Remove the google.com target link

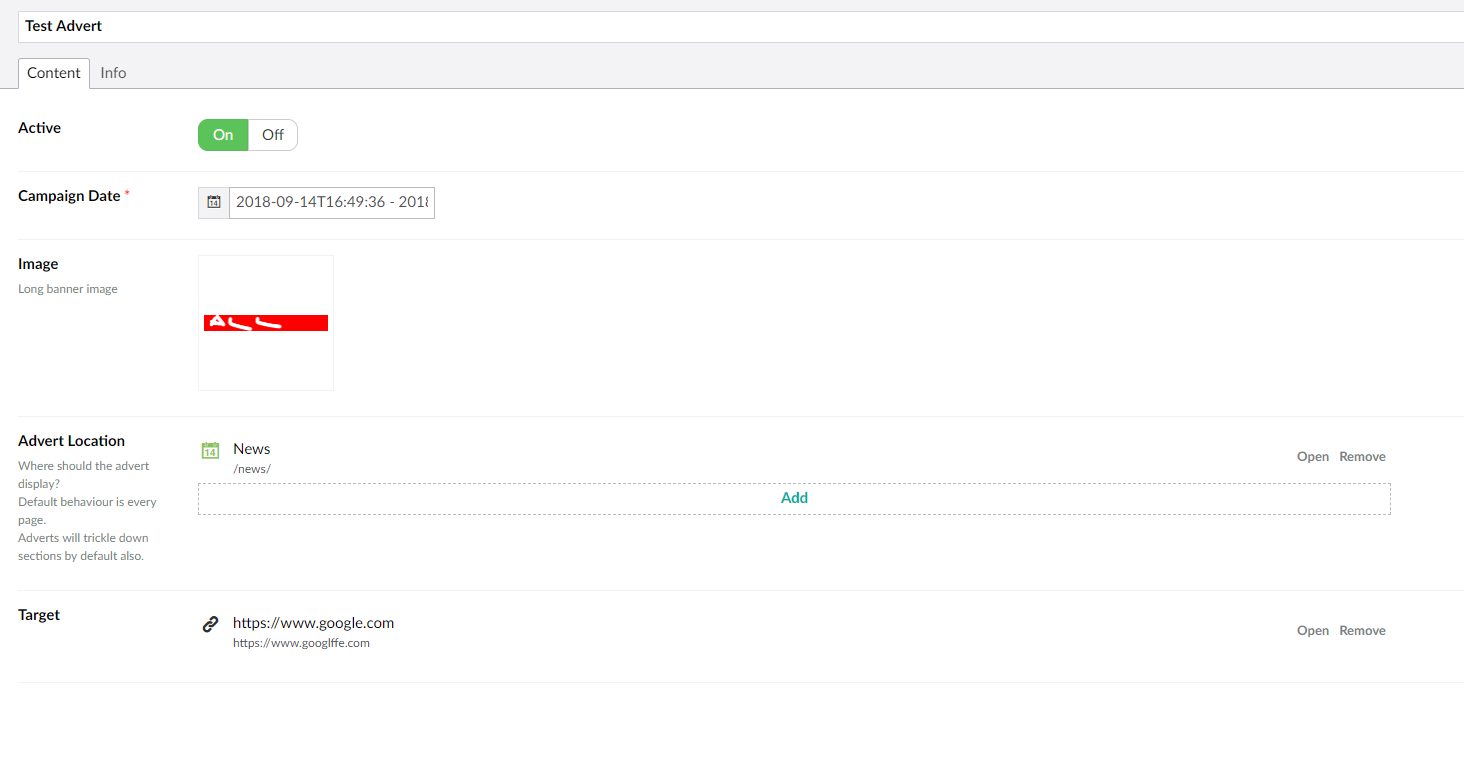(1362, 631)
